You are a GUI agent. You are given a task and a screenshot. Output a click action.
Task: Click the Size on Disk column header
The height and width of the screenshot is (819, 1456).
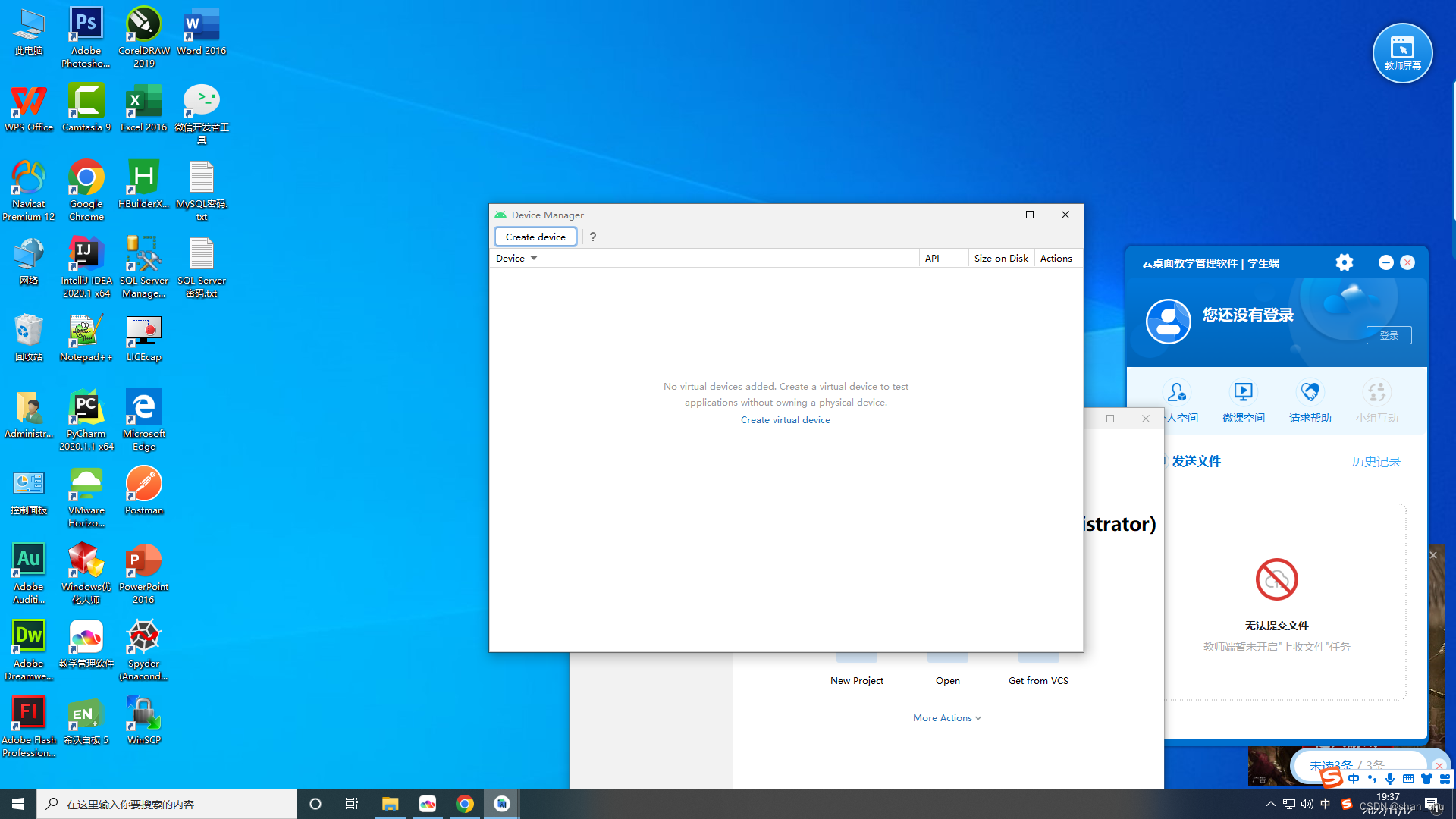[1001, 259]
